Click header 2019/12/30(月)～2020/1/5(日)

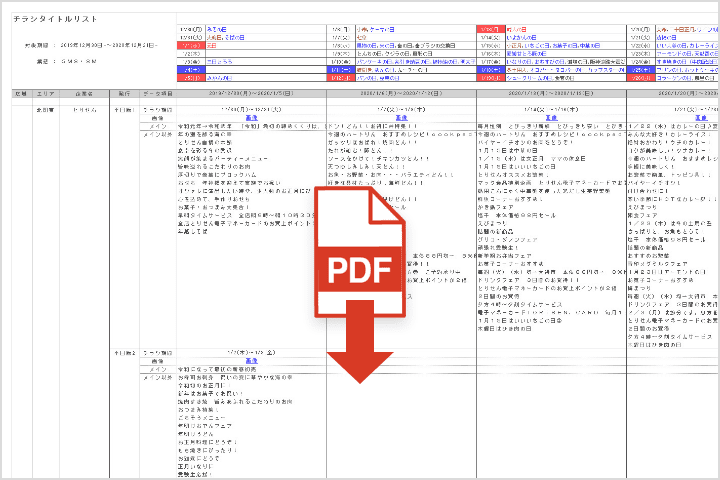[251, 93]
